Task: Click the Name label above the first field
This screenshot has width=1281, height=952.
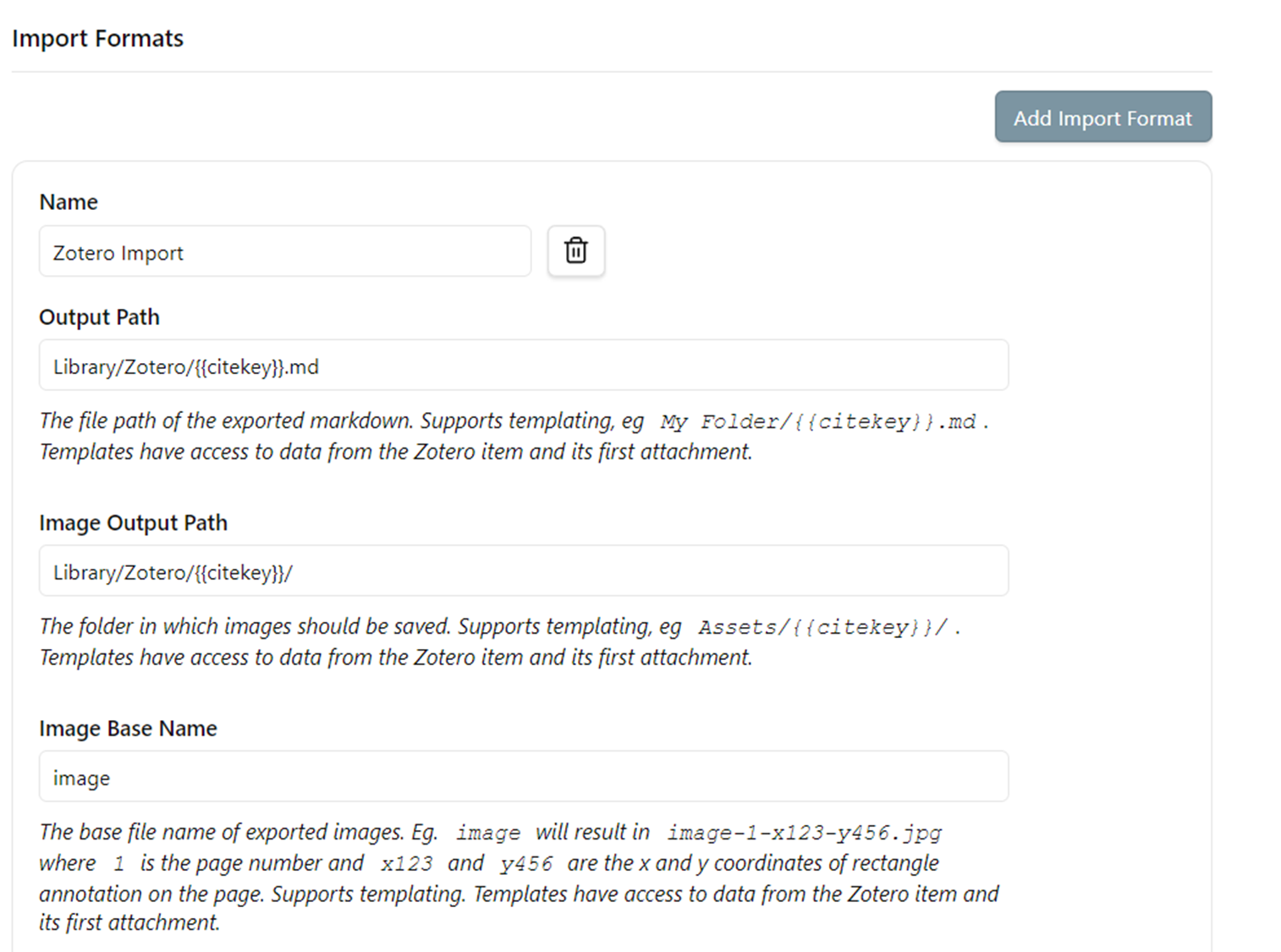Action: [69, 202]
